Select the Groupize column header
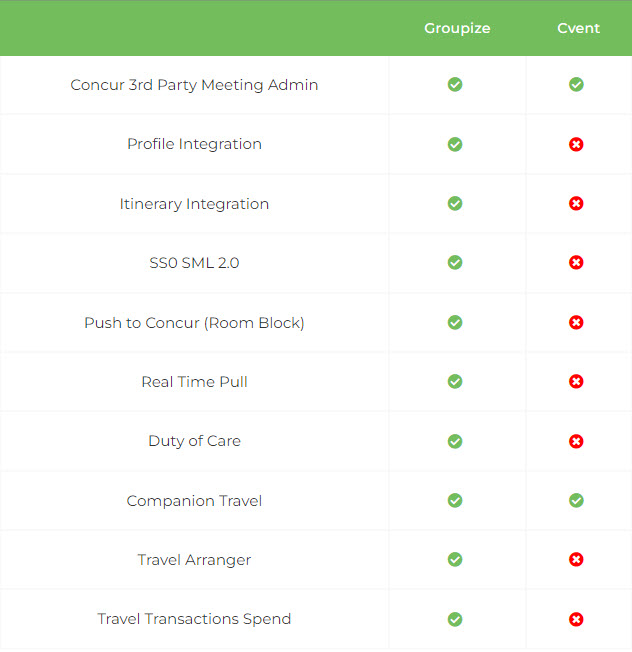Screen dimensions: 632x652 [x=457, y=28]
